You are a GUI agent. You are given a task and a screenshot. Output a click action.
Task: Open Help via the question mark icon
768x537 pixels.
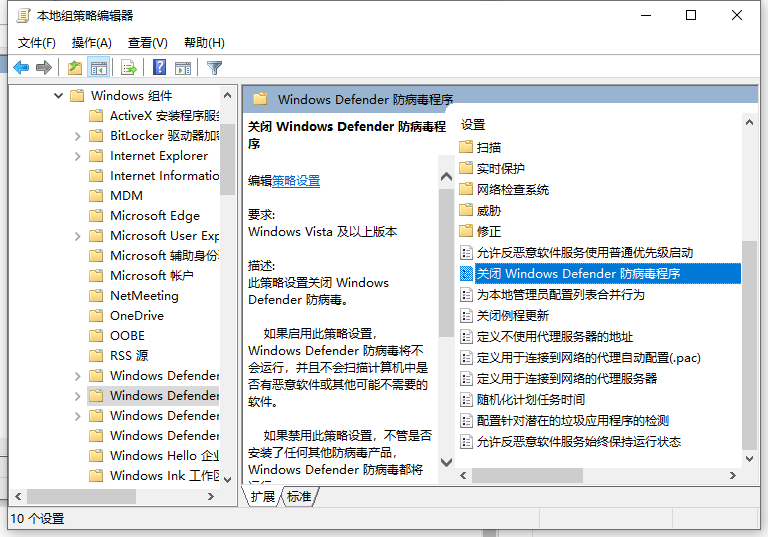coord(159,68)
